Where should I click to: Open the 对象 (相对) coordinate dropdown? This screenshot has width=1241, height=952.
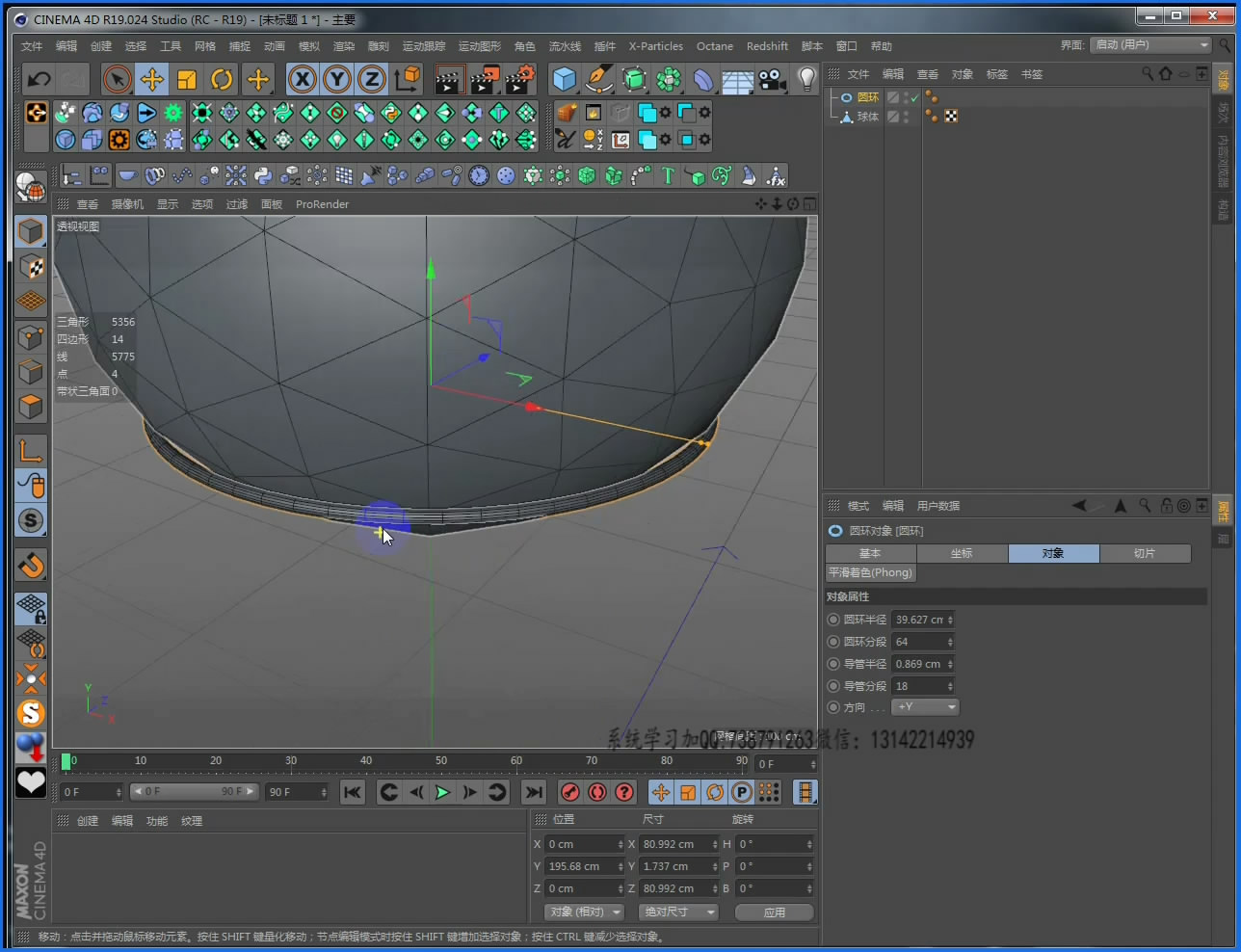coord(585,912)
